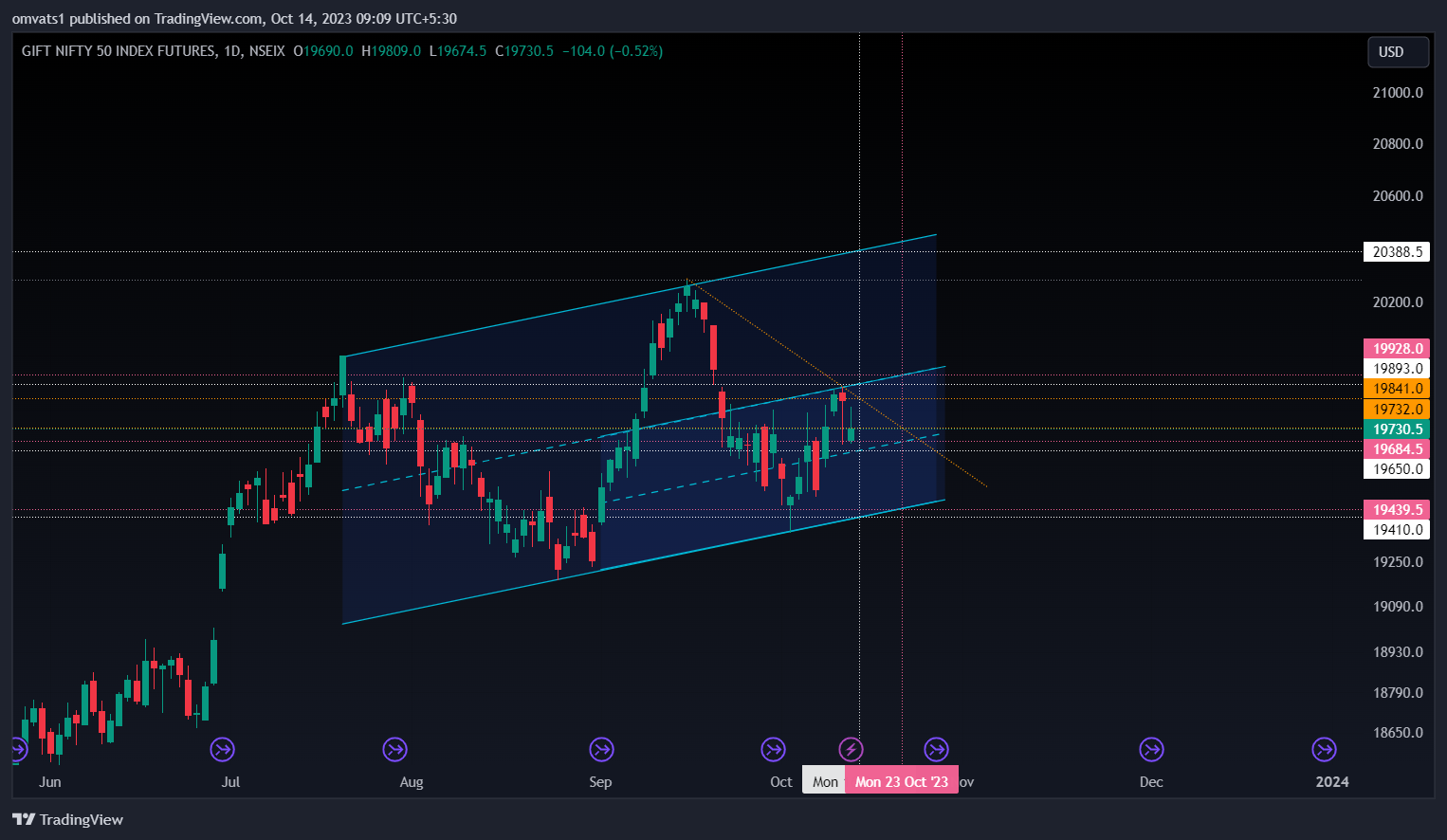Click the orange 19841.0 price label
Screen dimensions: 1447x840
1396,389
